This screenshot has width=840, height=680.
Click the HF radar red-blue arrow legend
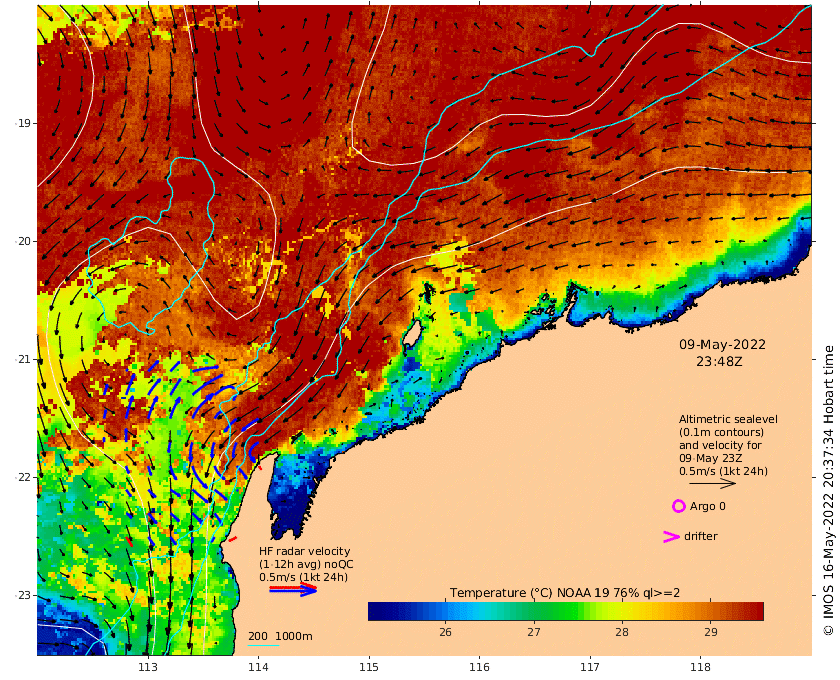[293, 590]
